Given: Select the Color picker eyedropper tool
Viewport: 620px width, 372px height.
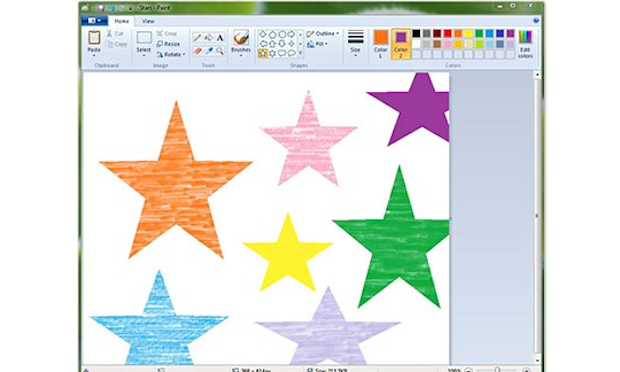Looking at the screenshot, I should pyautogui.click(x=210, y=51).
